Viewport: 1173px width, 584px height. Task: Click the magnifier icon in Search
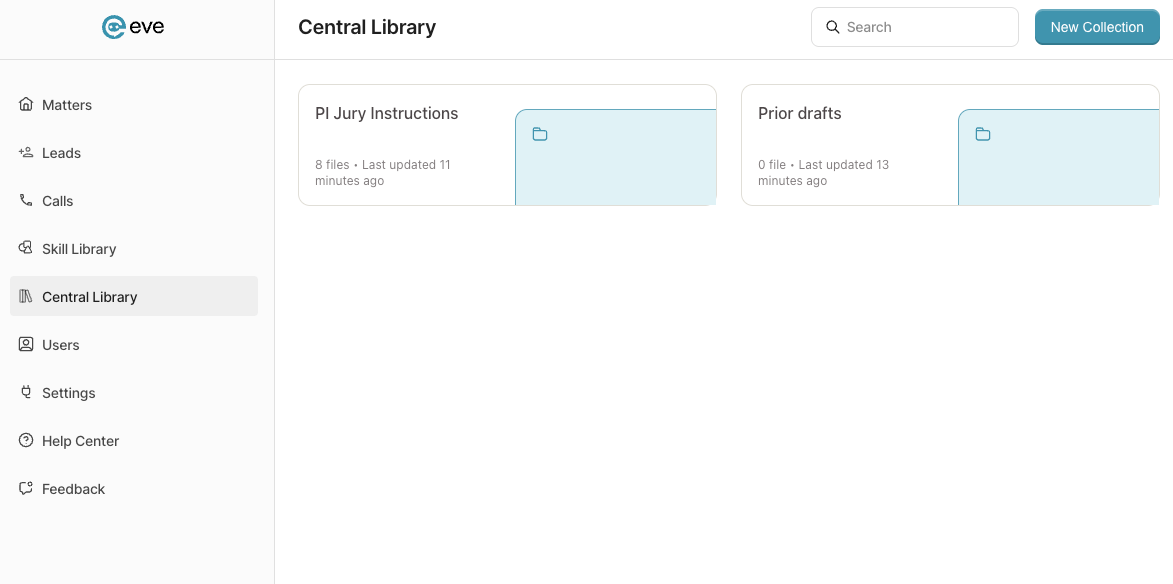(833, 27)
